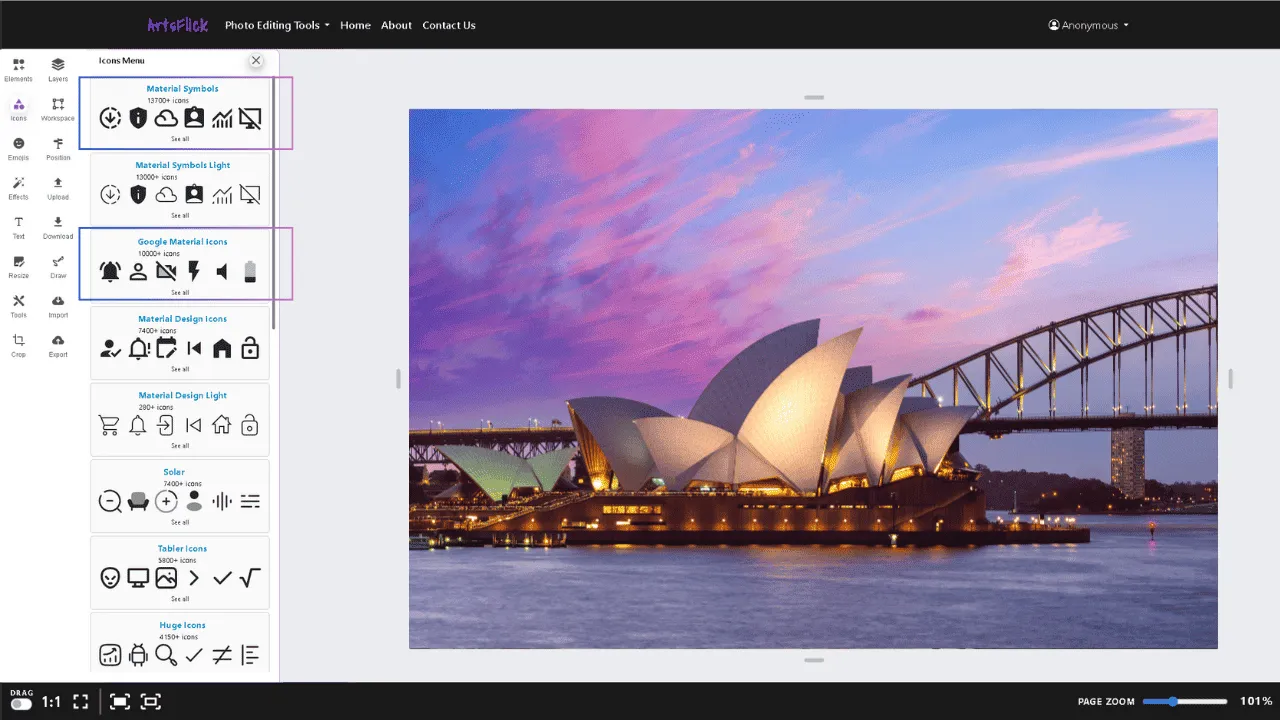Viewport: 1280px width, 720px height.
Task: Open the Text tool
Action: point(18,225)
